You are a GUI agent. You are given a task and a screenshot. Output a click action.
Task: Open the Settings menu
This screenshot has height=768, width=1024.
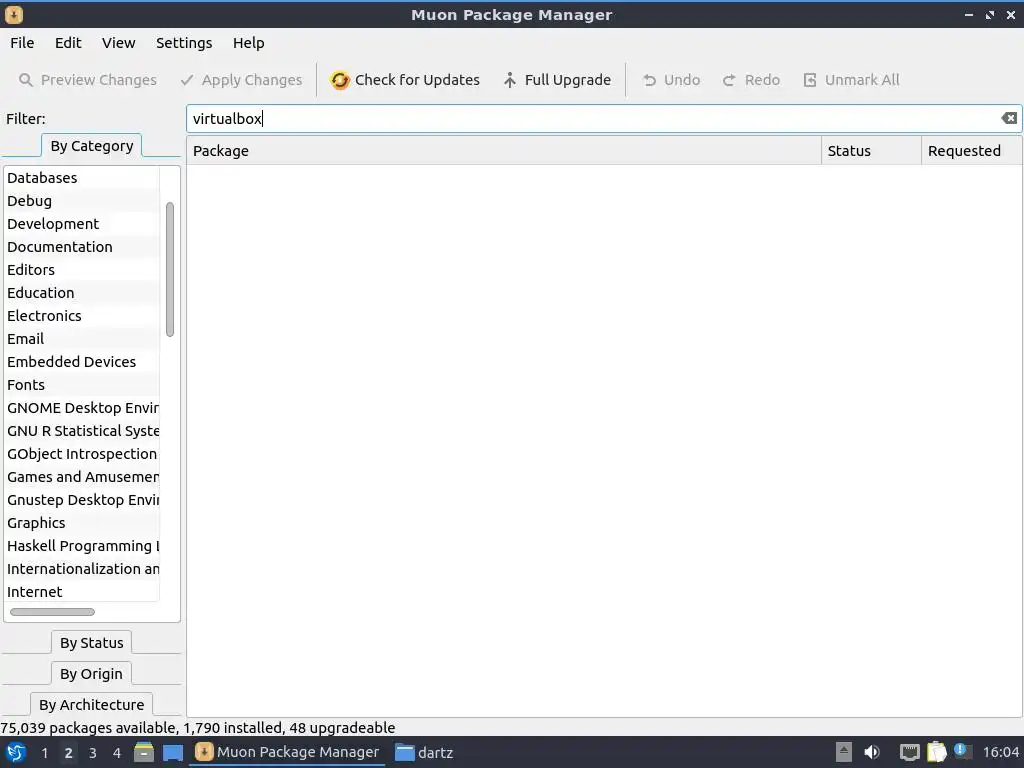click(x=184, y=43)
